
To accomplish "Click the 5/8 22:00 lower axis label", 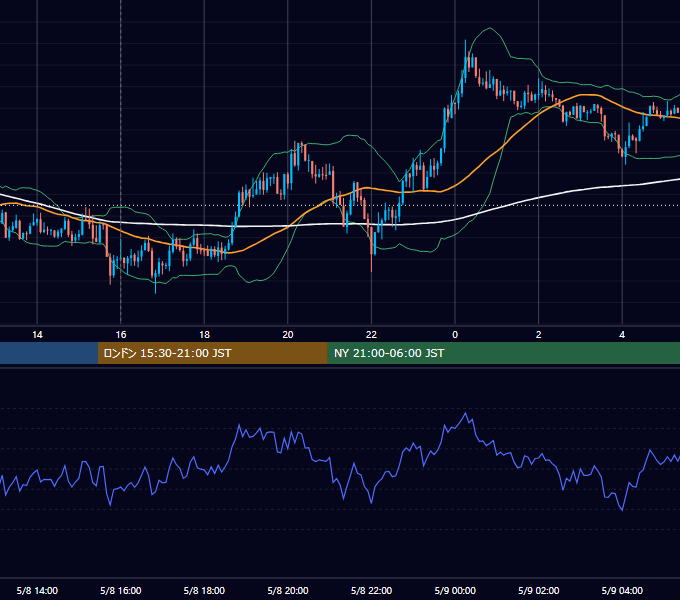I will pos(371,590).
